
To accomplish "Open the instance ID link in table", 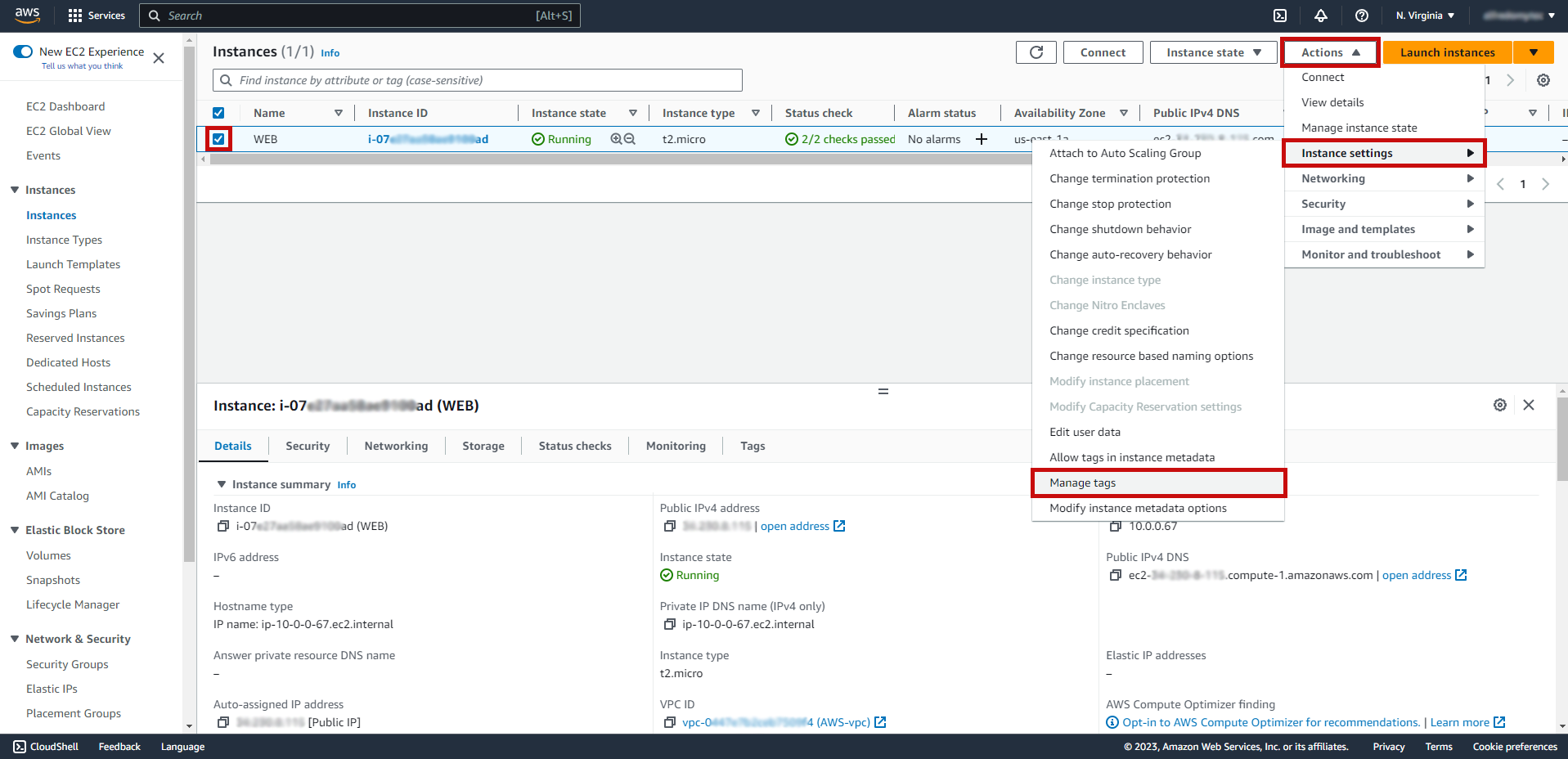I will (428, 139).
